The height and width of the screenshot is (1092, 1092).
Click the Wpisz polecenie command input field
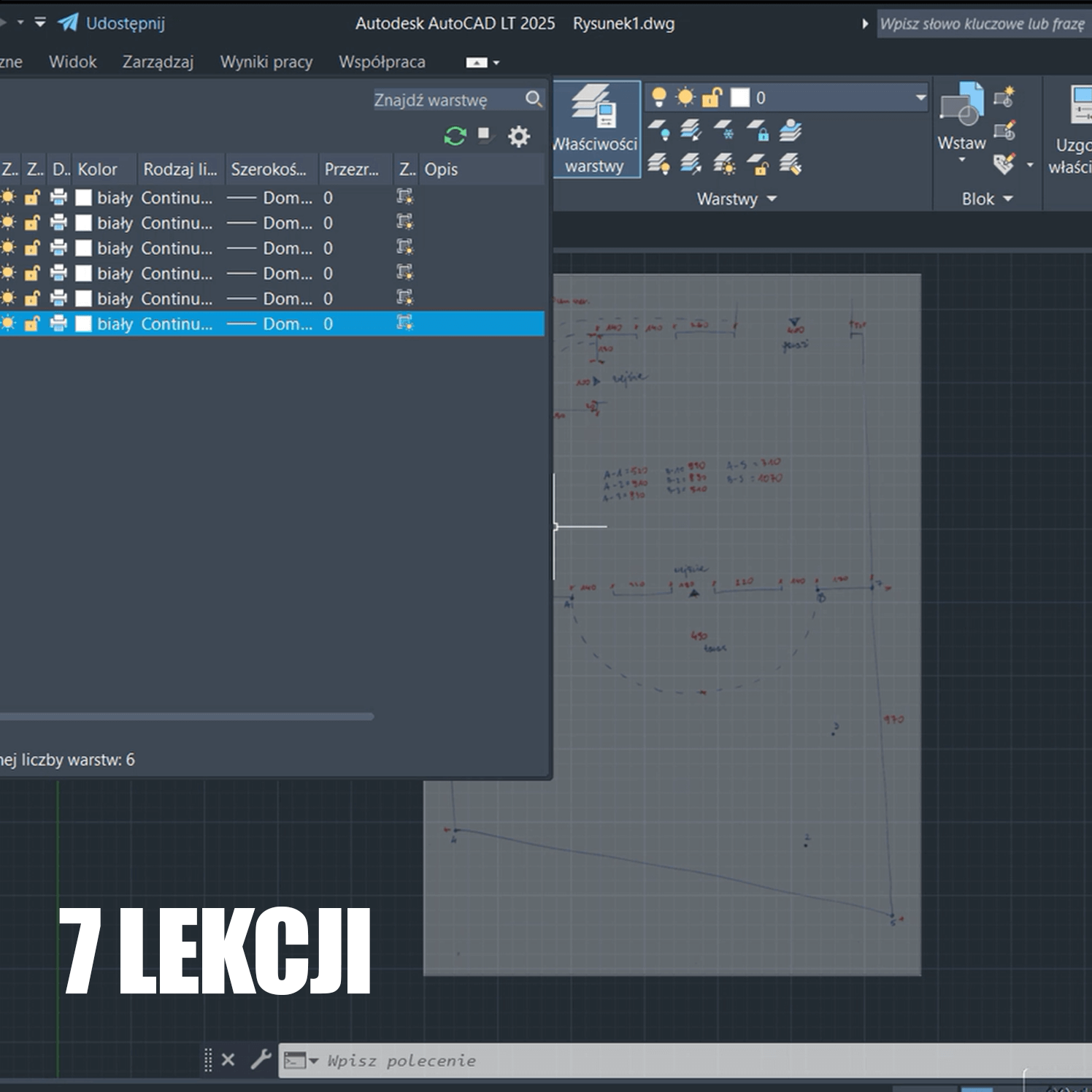(x=657, y=1061)
